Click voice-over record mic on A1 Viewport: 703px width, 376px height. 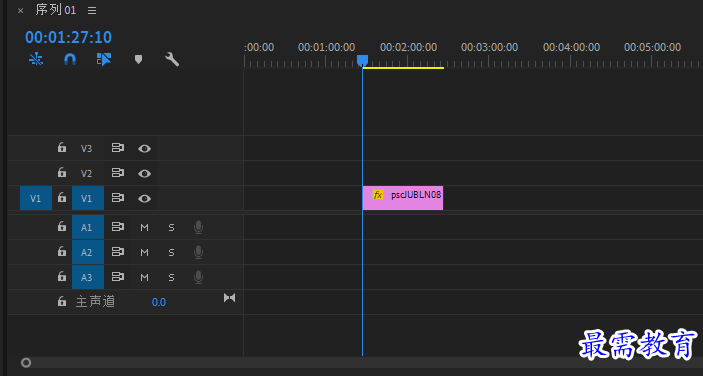(198, 227)
